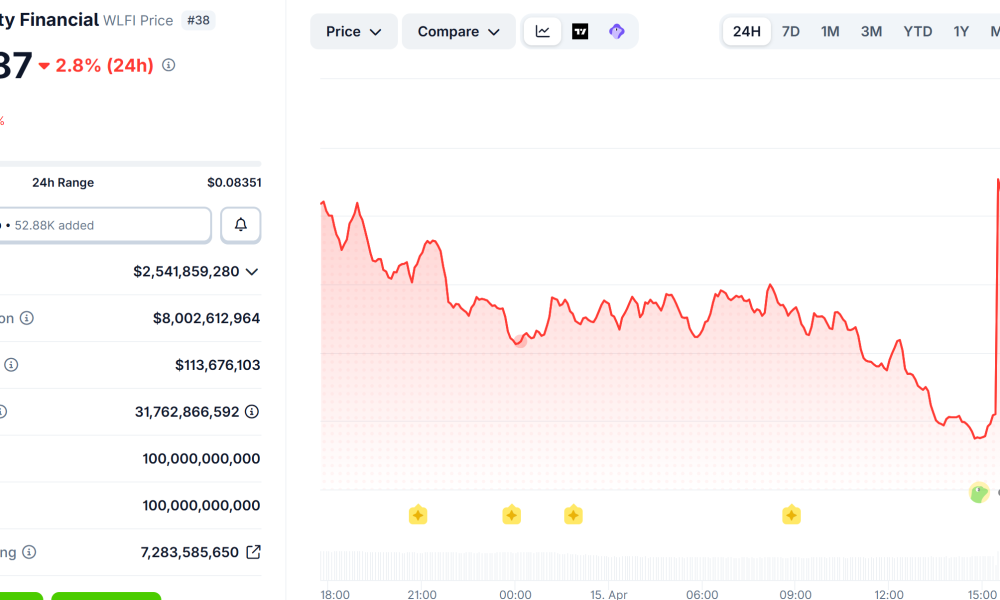Screen dimensions: 1000x600
Task: Enable the 1Y view
Action: click(960, 31)
